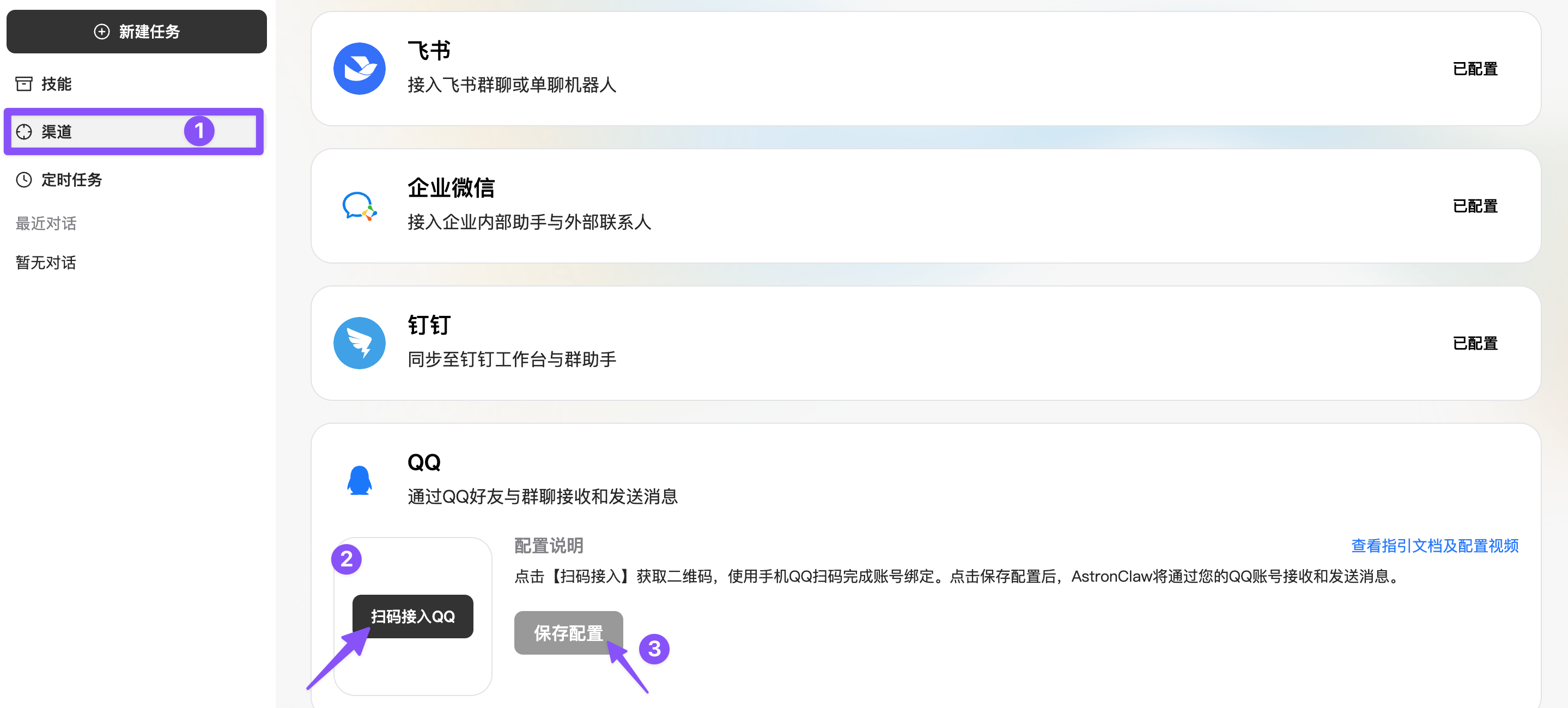This screenshot has width=1568, height=708.
Task: Select the 渠道 sidebar menu item
Action: (x=135, y=131)
